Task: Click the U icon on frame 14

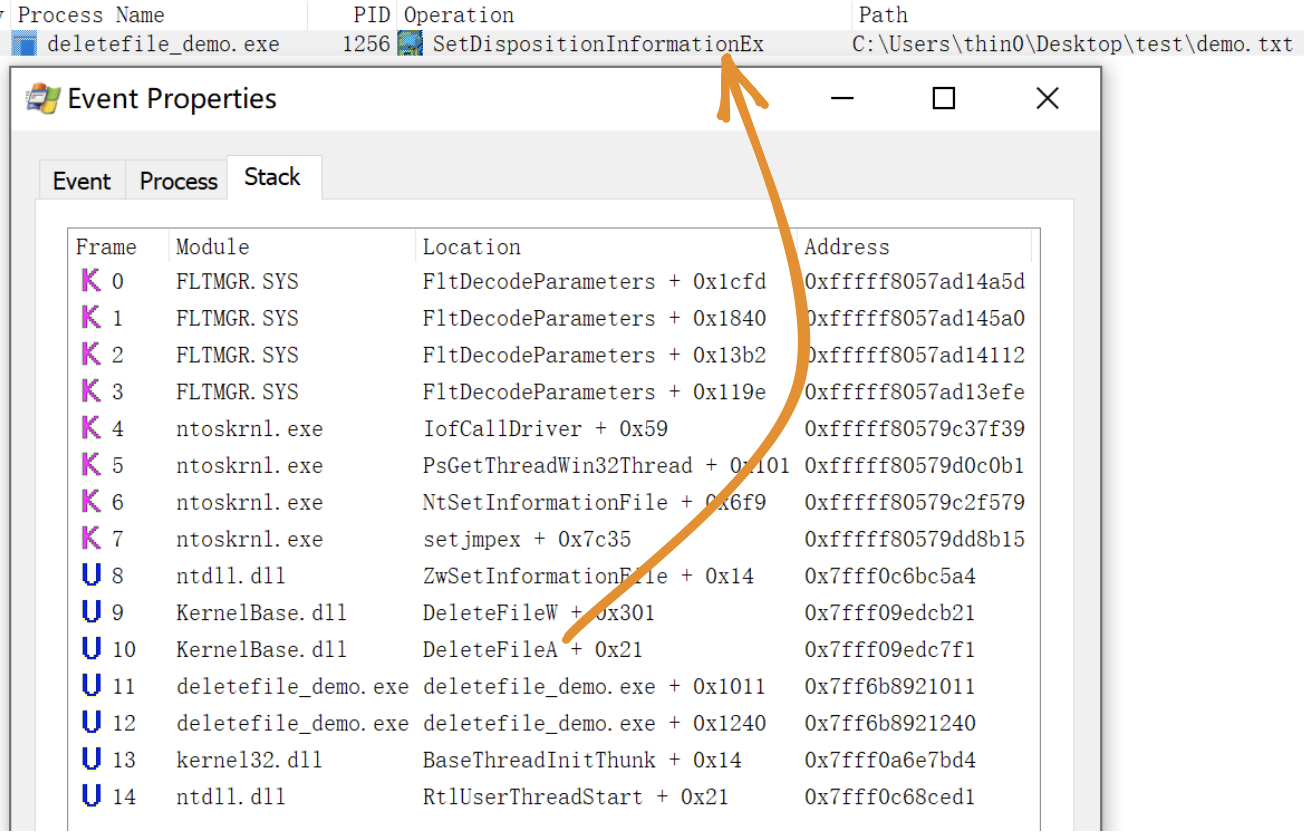Action: tap(91, 797)
